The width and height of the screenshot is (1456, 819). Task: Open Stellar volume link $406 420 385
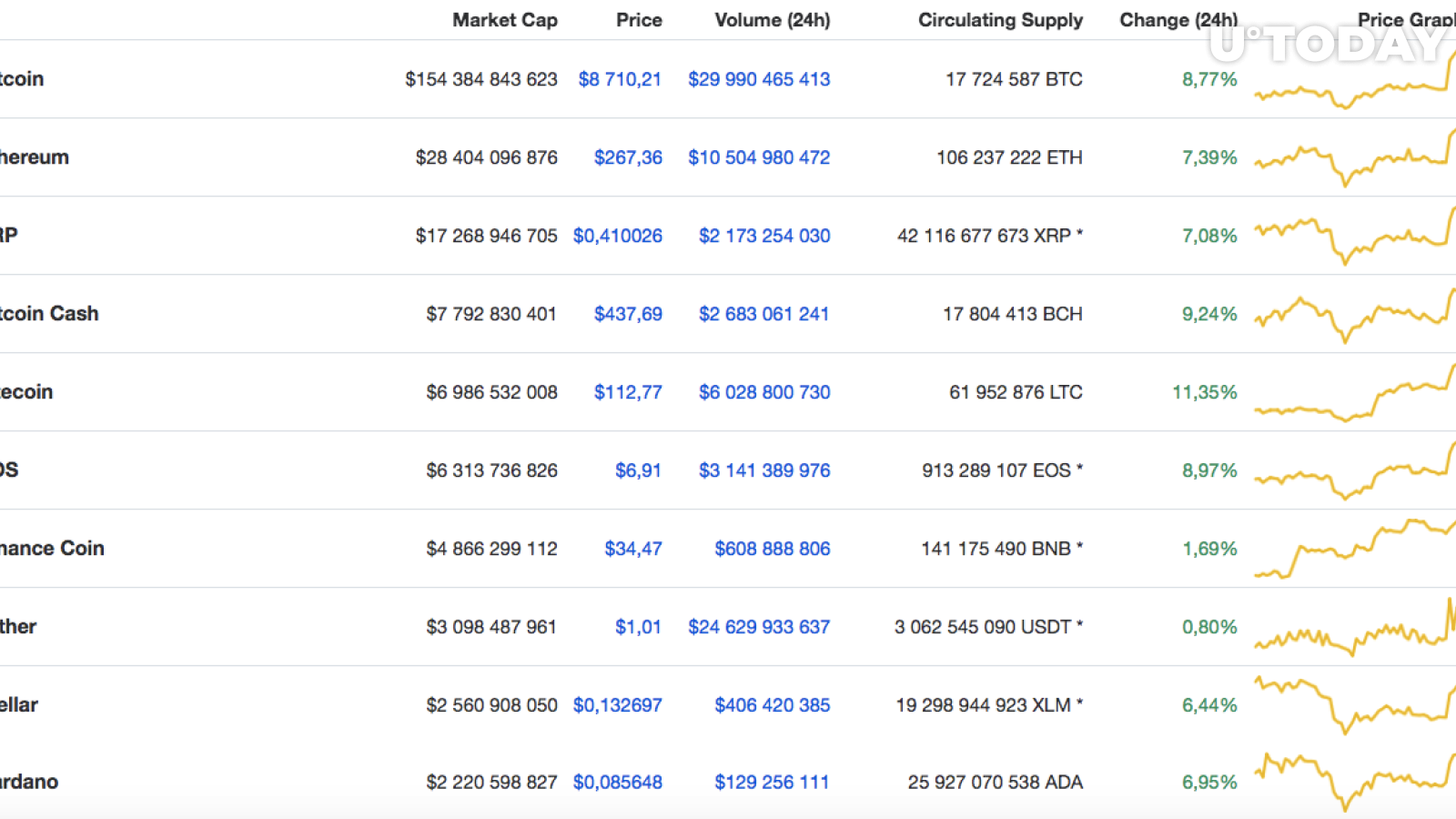point(773,705)
